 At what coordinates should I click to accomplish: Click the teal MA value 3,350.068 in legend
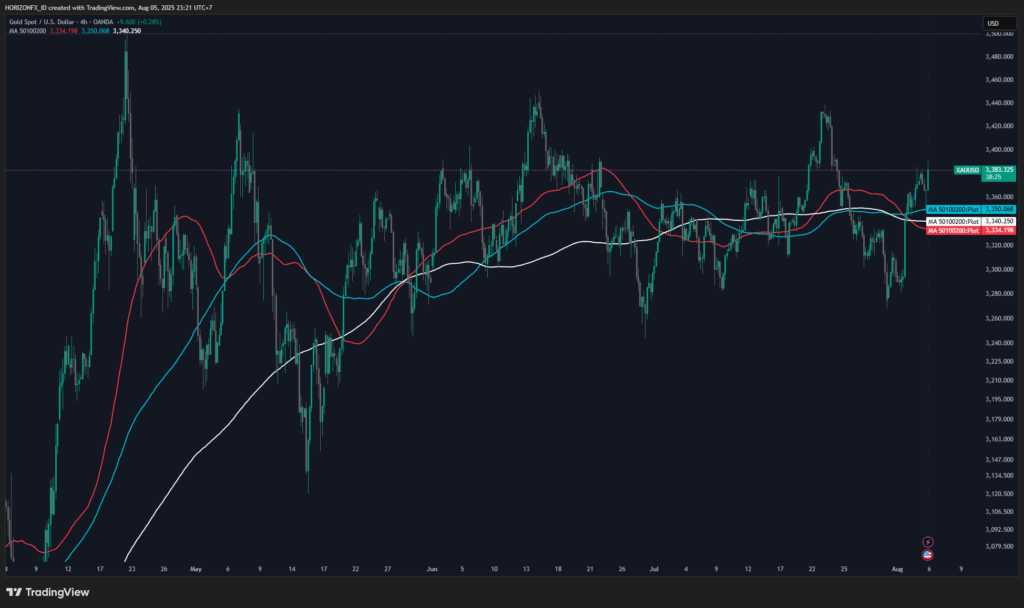coord(94,31)
